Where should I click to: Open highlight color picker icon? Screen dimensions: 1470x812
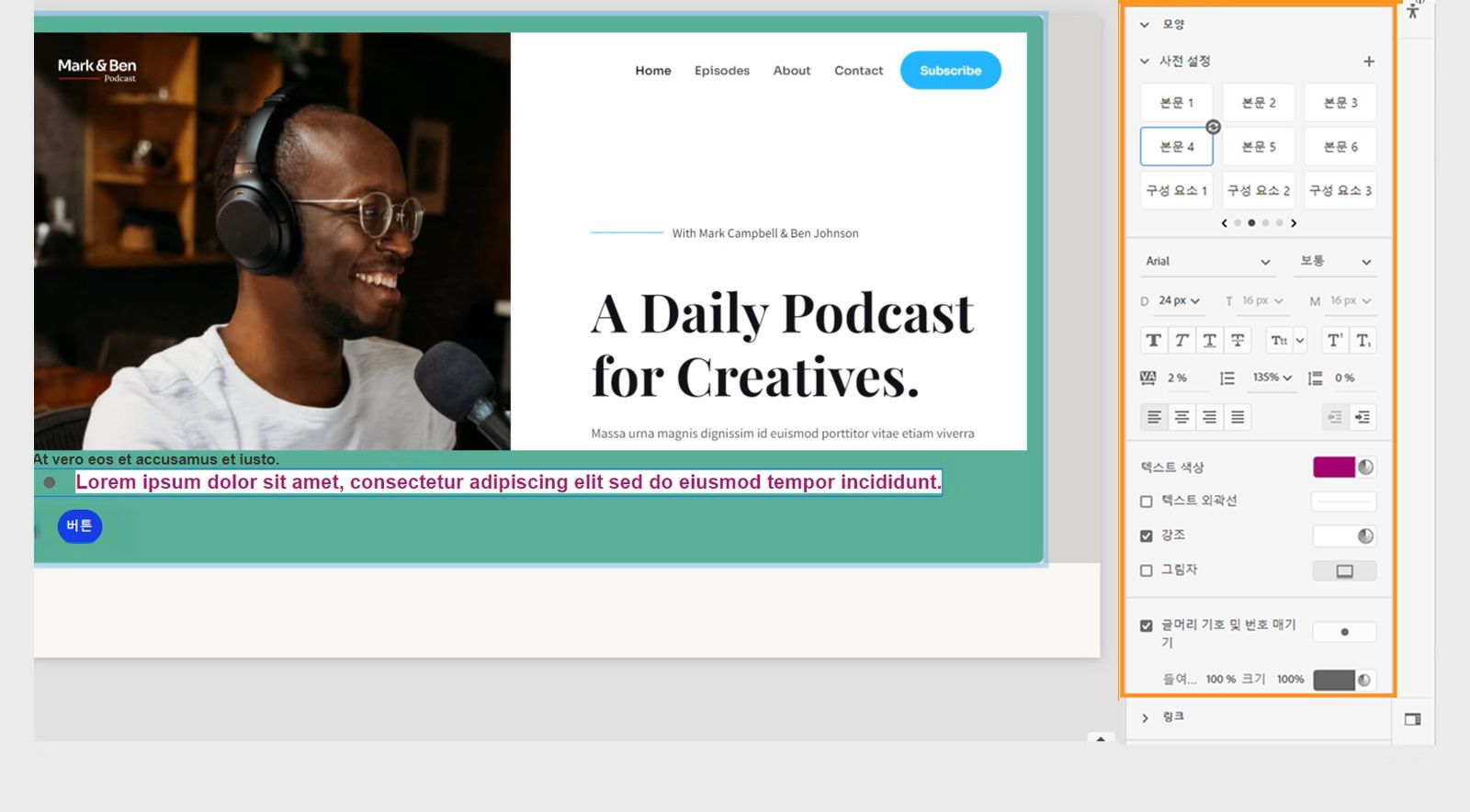point(1366,536)
